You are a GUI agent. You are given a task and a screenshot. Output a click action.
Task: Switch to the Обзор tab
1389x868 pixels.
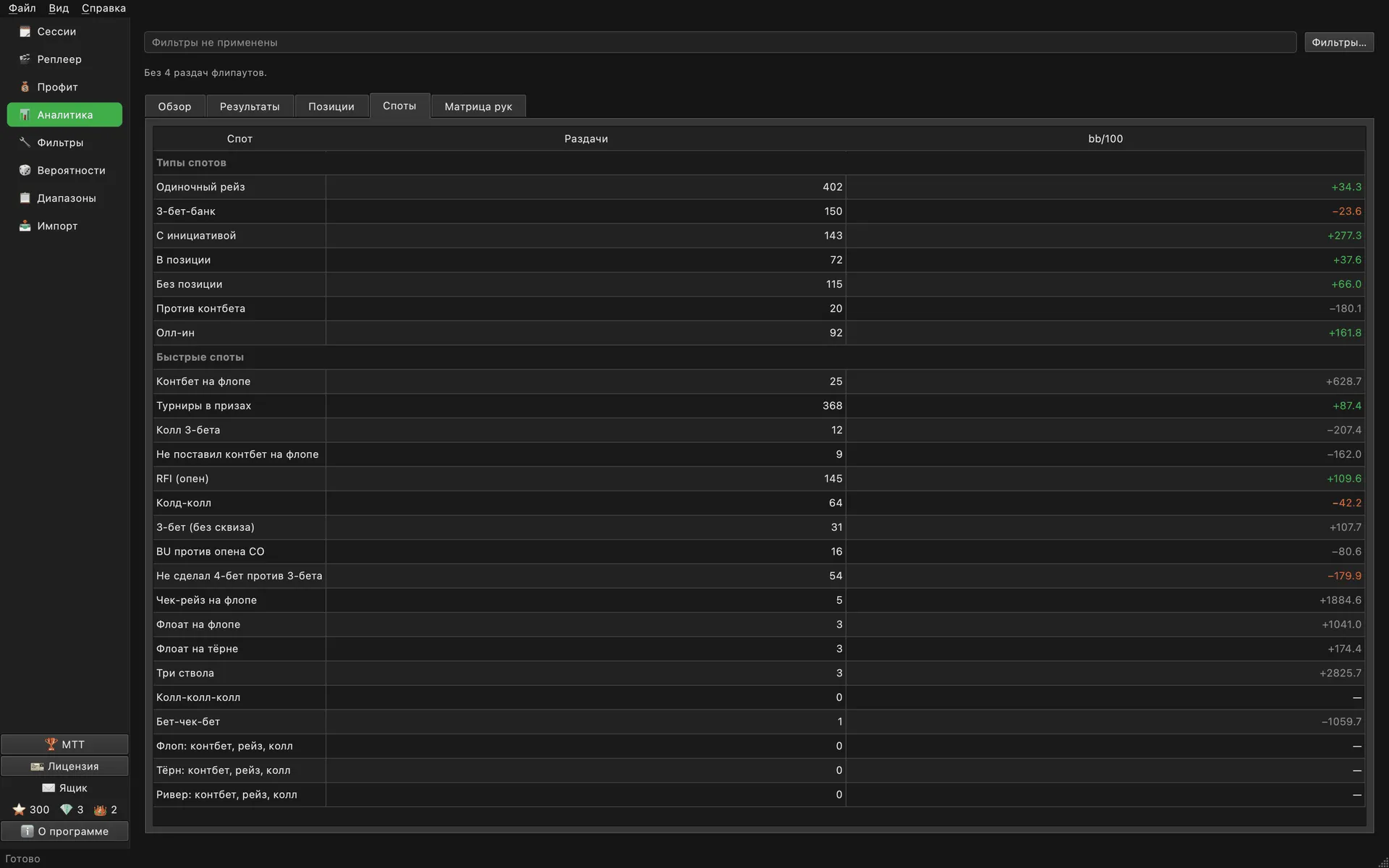pyautogui.click(x=175, y=106)
